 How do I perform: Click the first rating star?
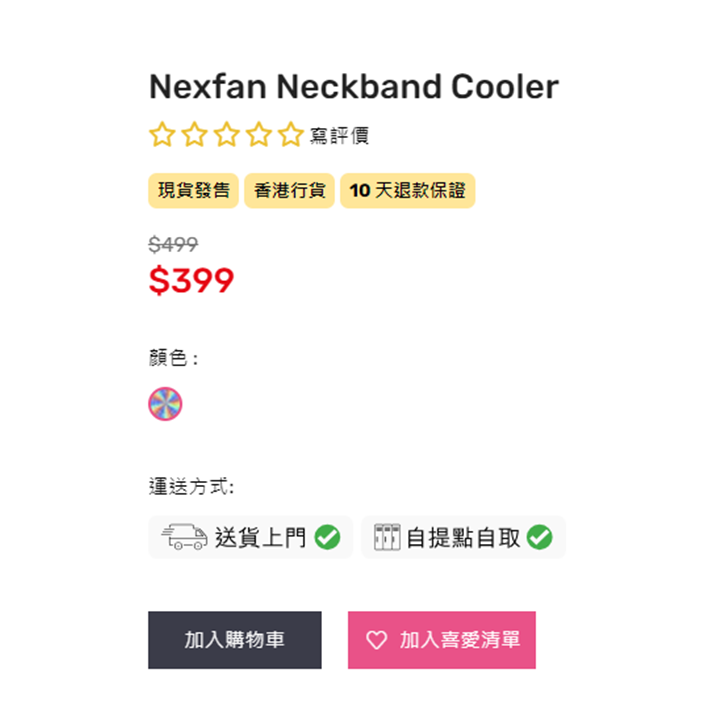click(161, 135)
